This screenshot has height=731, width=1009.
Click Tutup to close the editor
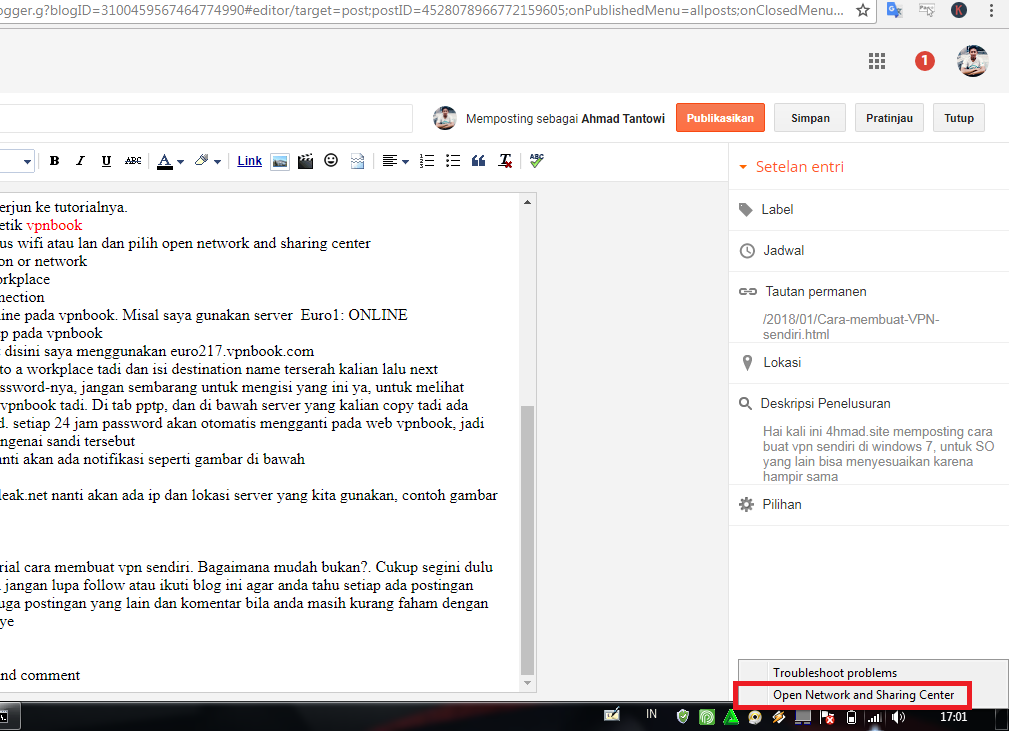pyautogui.click(x=959, y=118)
